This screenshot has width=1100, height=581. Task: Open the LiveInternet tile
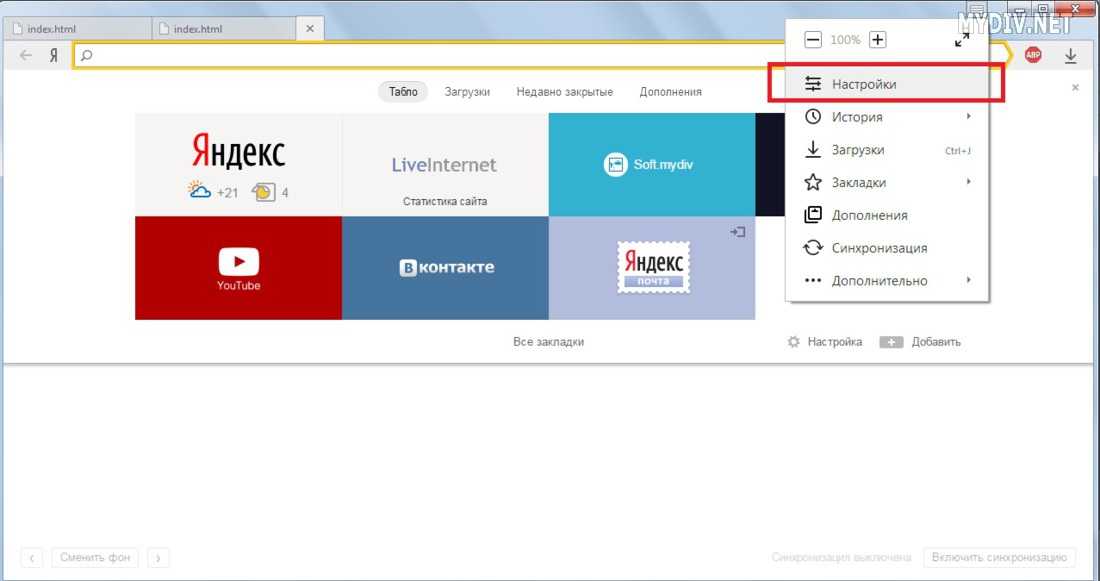point(445,164)
